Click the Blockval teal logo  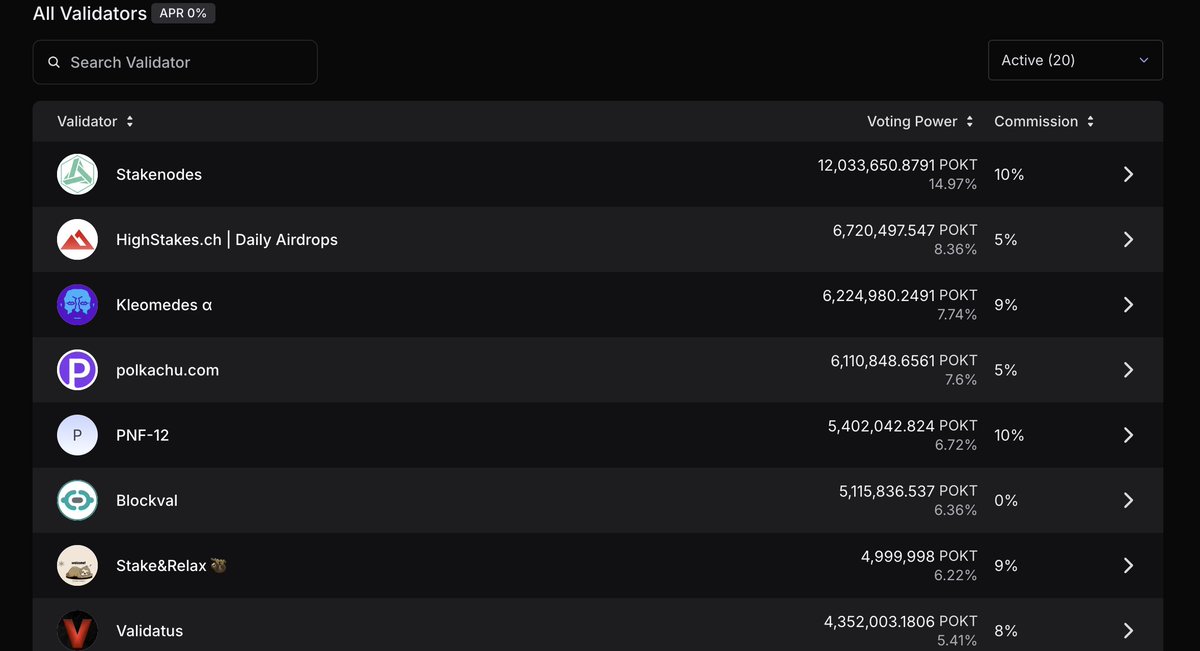click(x=77, y=500)
